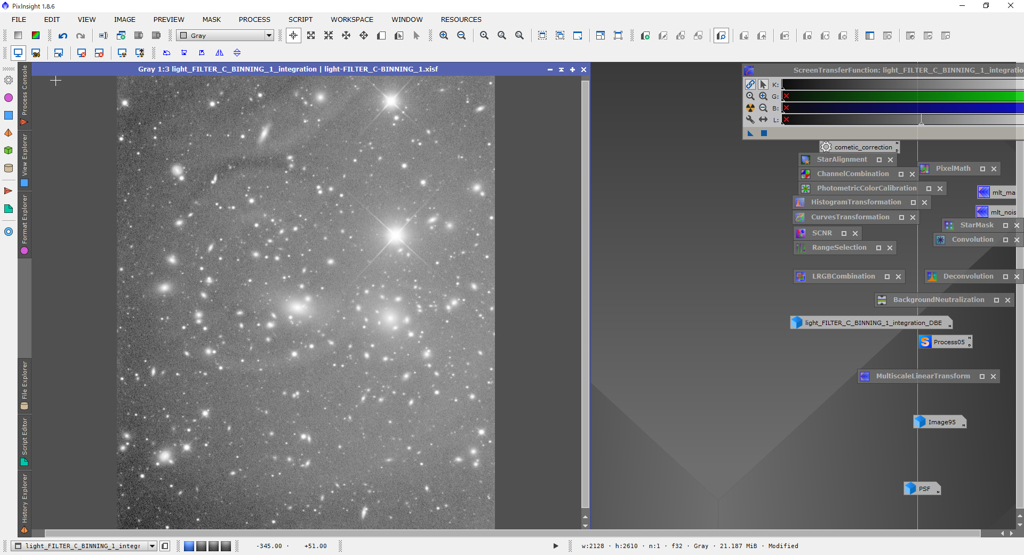Toggle the first blue channel square in status bar

[x=189, y=546]
